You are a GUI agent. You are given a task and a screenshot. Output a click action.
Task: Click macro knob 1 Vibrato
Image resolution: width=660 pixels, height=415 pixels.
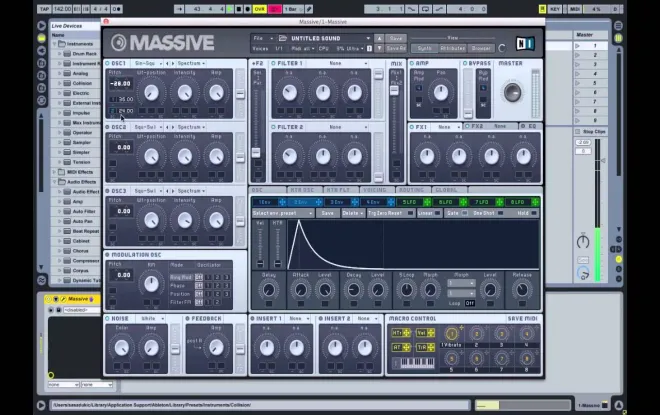point(451,334)
